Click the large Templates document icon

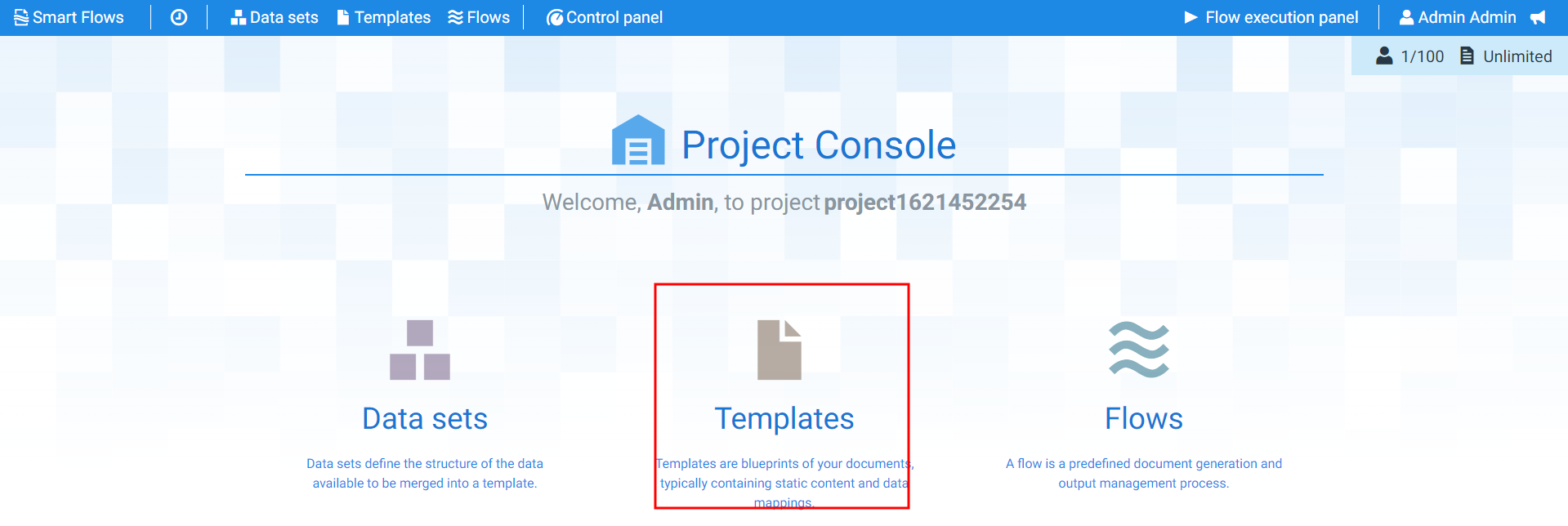click(780, 350)
